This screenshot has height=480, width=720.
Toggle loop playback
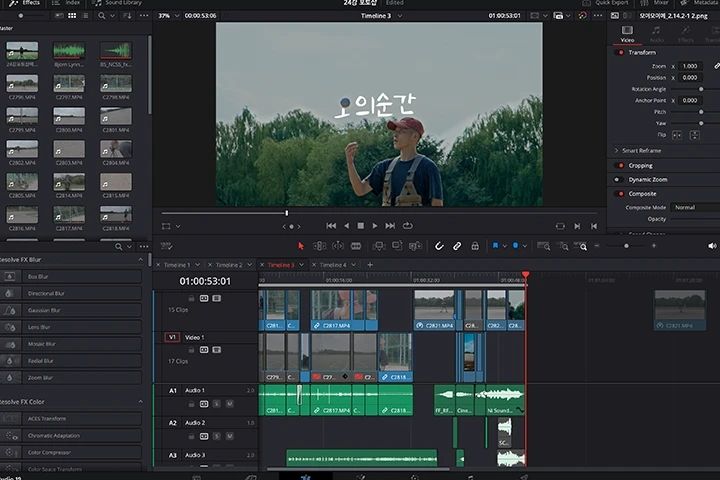408,226
